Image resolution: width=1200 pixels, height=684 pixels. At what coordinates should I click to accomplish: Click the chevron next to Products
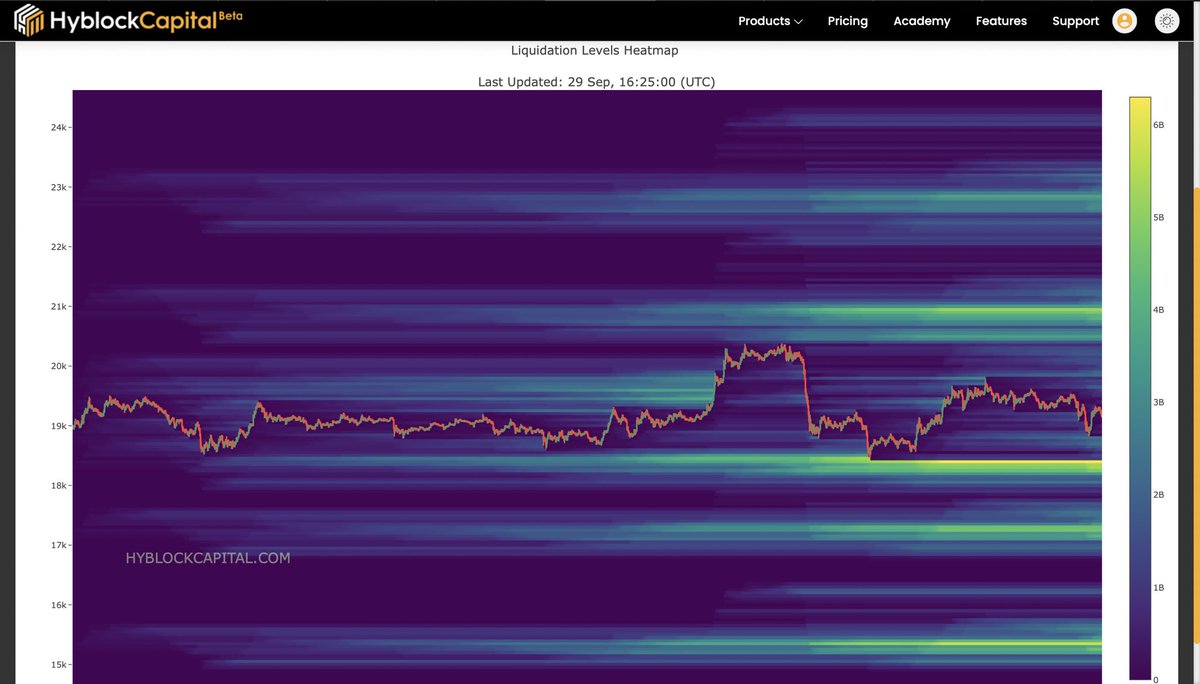pos(796,21)
